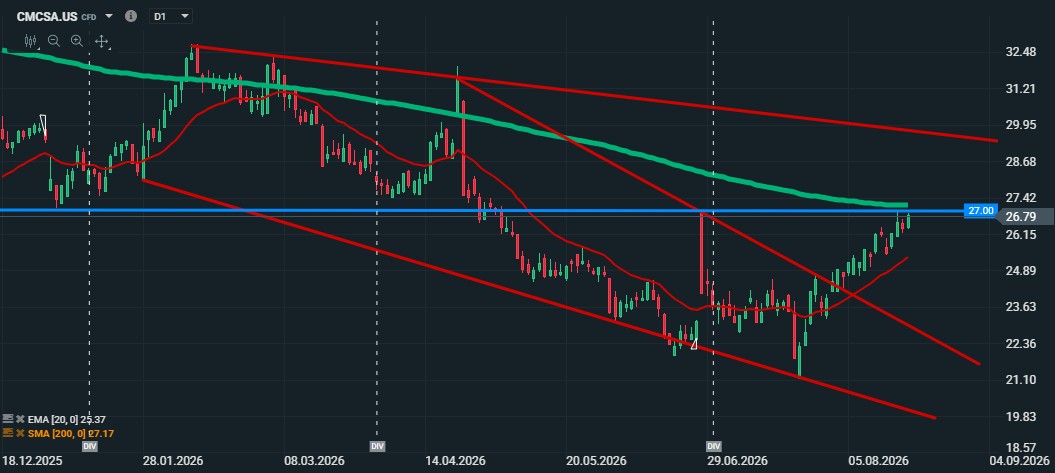
Task: Click the DIV marker near 29.06.2026
Action: tap(713, 446)
